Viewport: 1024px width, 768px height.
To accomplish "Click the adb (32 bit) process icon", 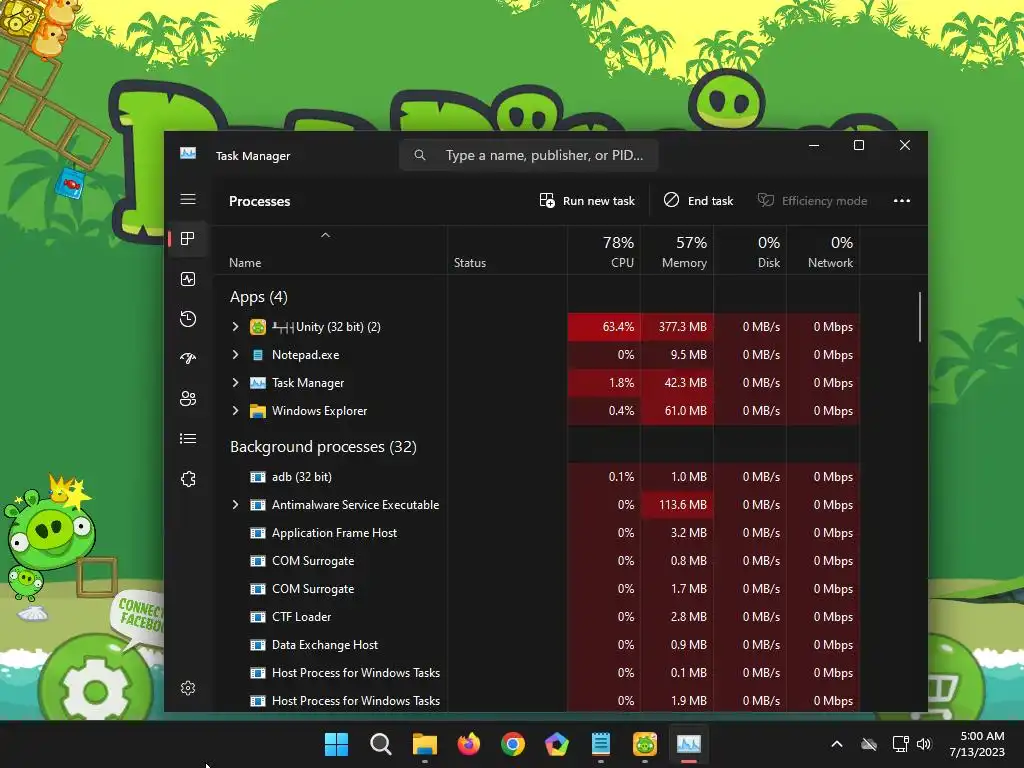I will 258,477.
